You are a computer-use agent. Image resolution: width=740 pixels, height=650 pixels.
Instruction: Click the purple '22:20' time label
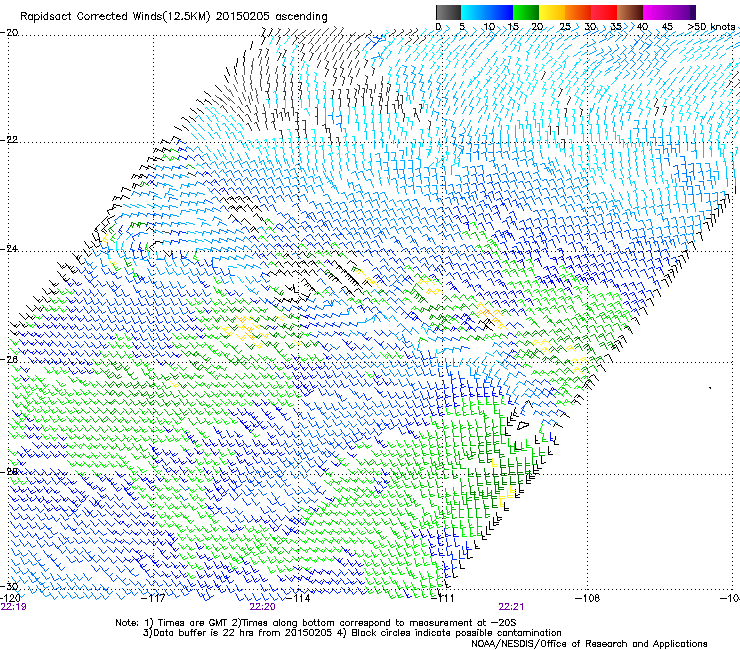pos(262,607)
